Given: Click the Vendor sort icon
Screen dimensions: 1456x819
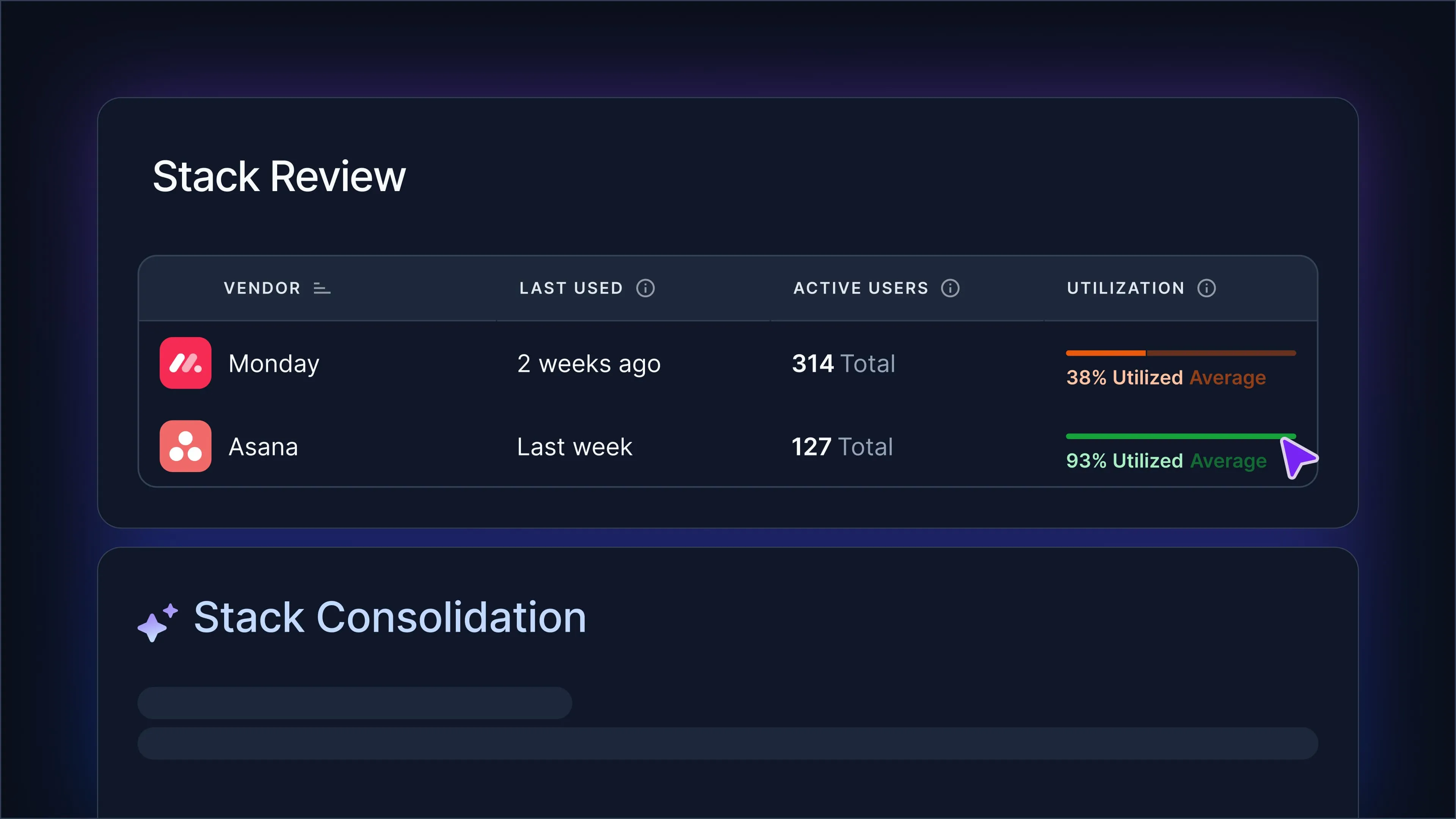Looking at the screenshot, I should (x=322, y=288).
